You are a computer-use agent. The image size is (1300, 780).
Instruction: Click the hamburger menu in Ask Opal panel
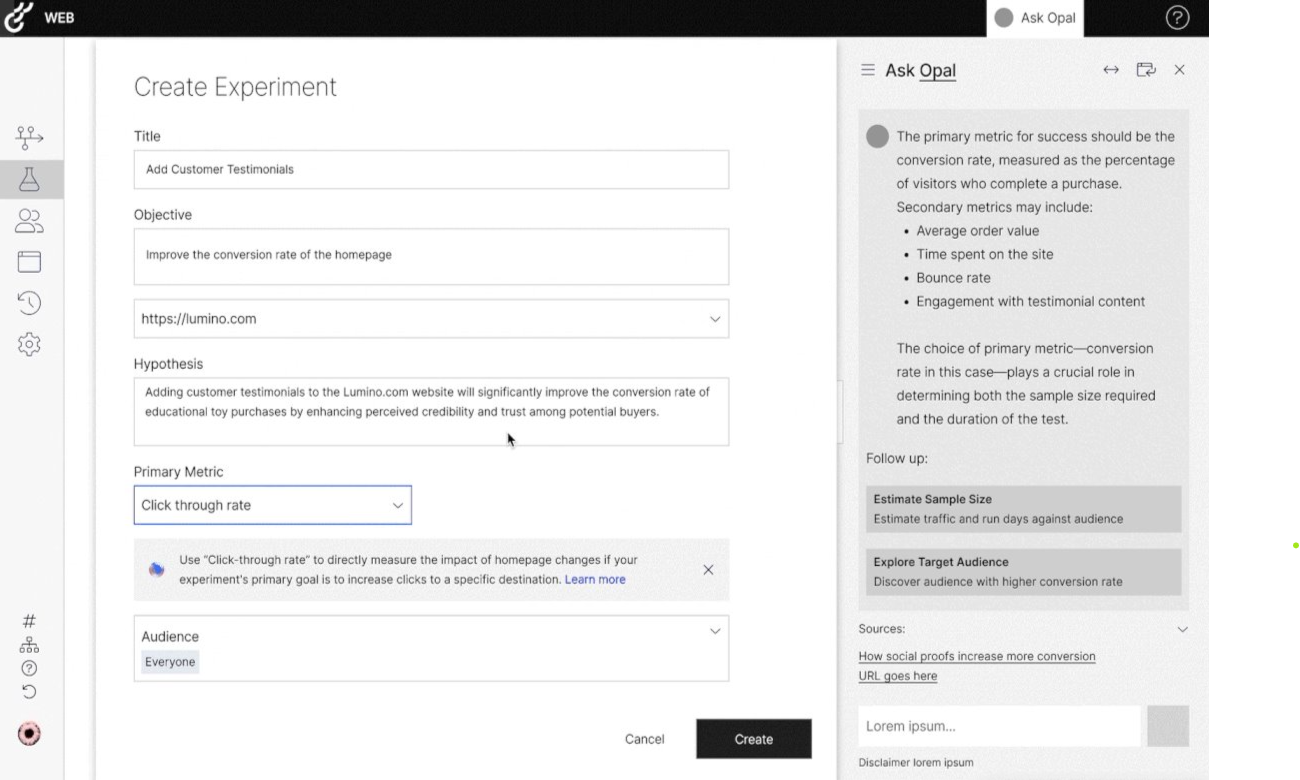[x=867, y=70]
